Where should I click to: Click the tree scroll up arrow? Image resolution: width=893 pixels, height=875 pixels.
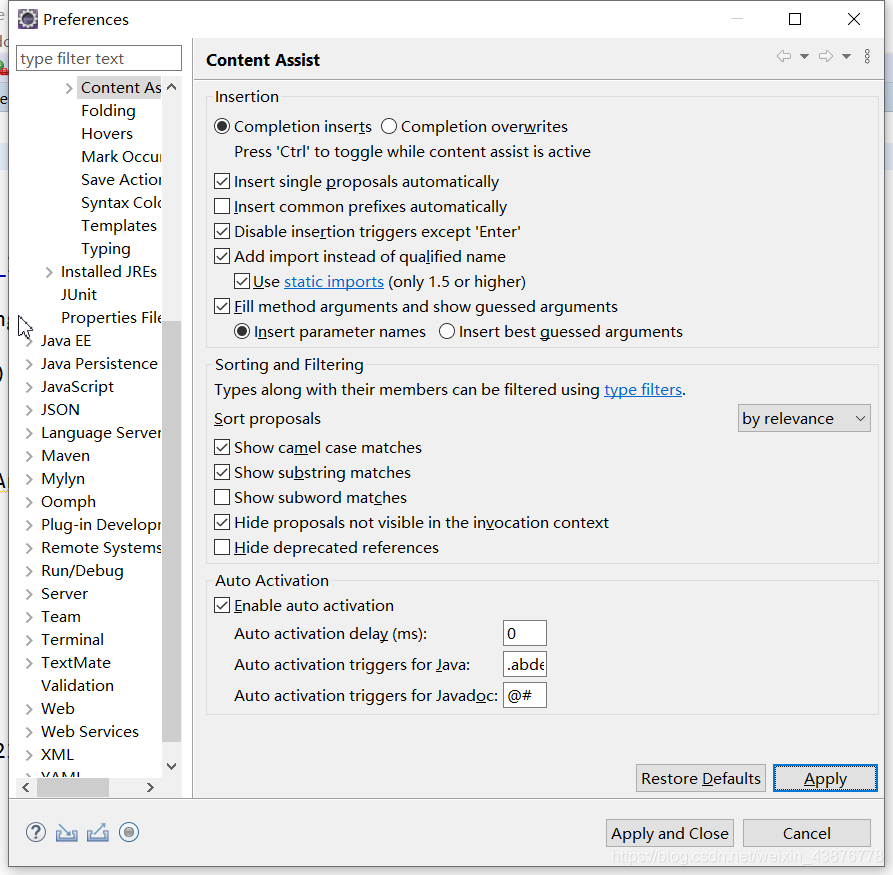coord(171,87)
